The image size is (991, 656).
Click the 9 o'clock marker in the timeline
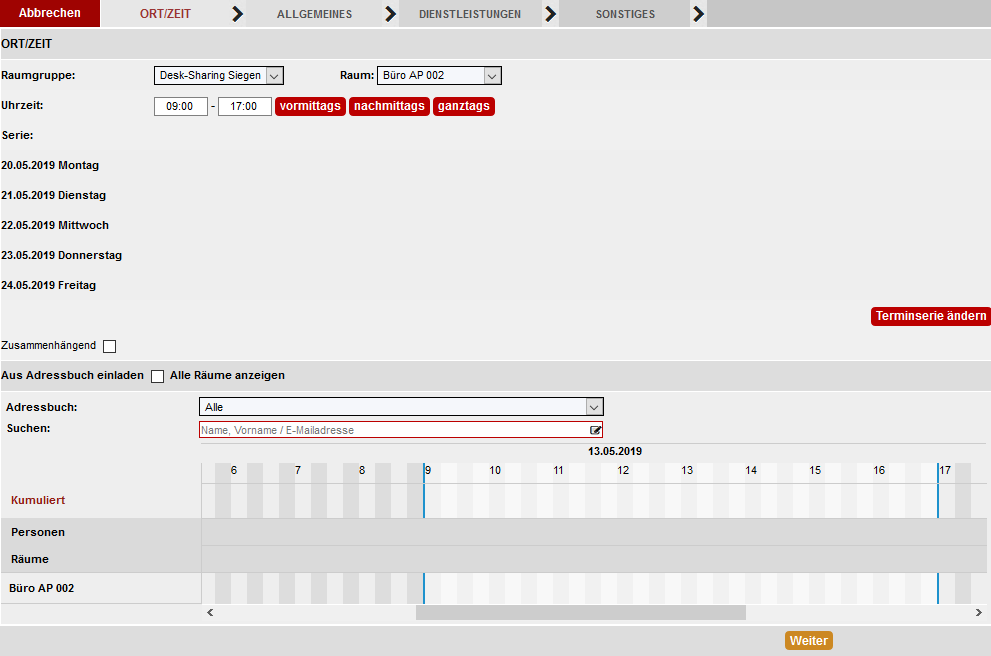pyautogui.click(x=428, y=470)
